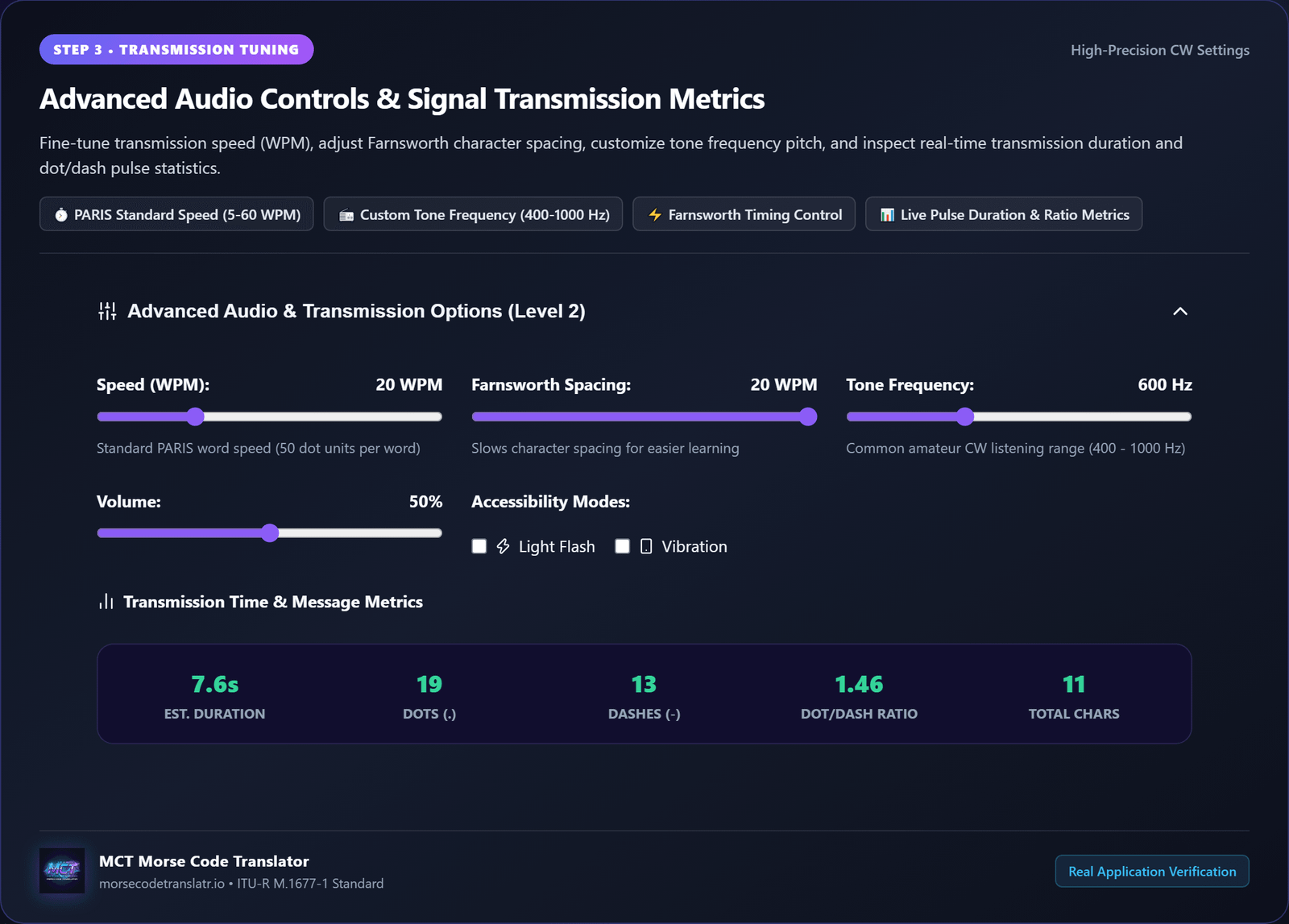Screen dimensions: 1289x924
Task: Click the lightning icon in Farnsworth Timing Control chip
Action: point(655,215)
